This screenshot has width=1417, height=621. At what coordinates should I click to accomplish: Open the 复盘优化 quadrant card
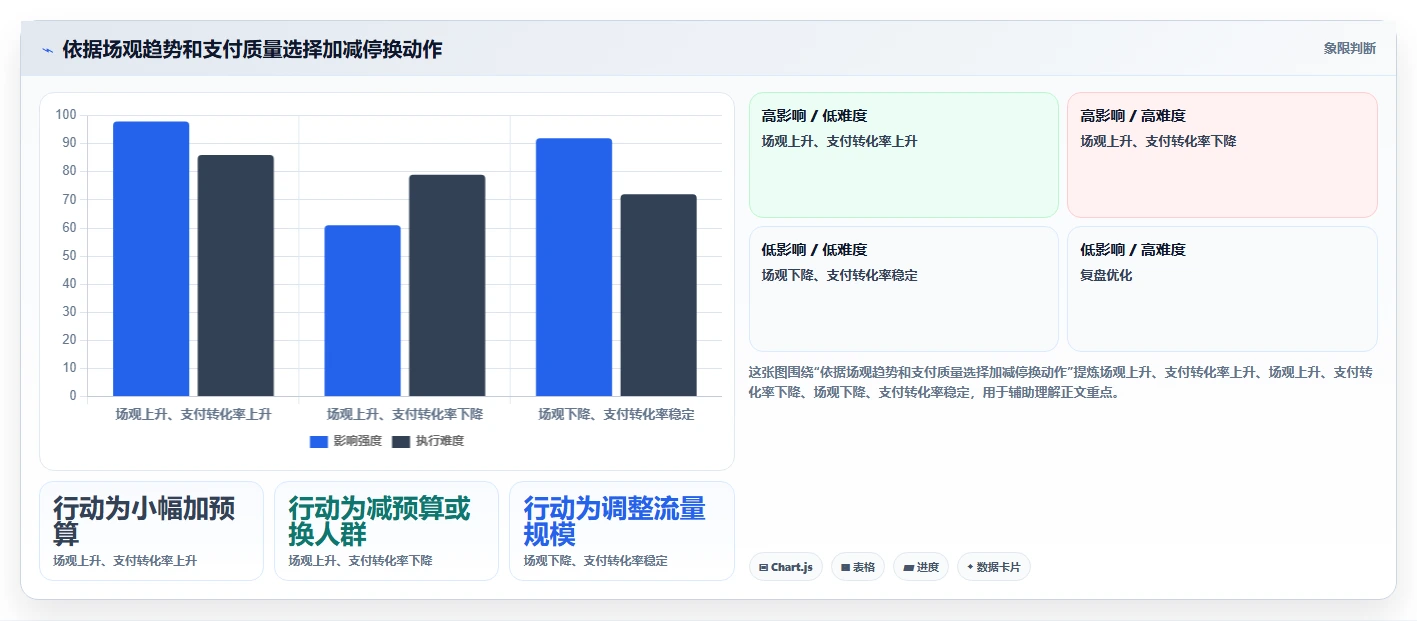click(x=1222, y=289)
